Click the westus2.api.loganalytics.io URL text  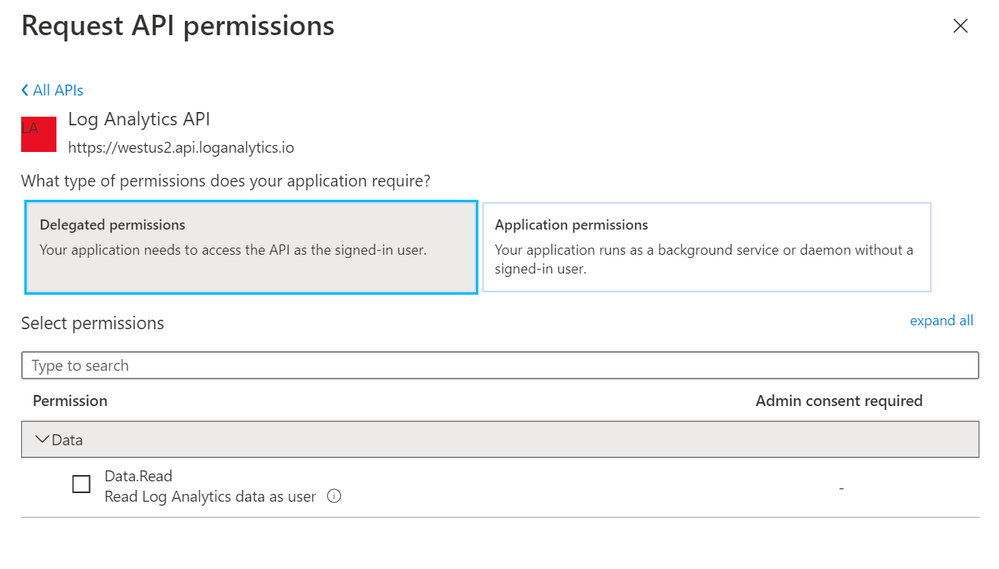tap(181, 148)
